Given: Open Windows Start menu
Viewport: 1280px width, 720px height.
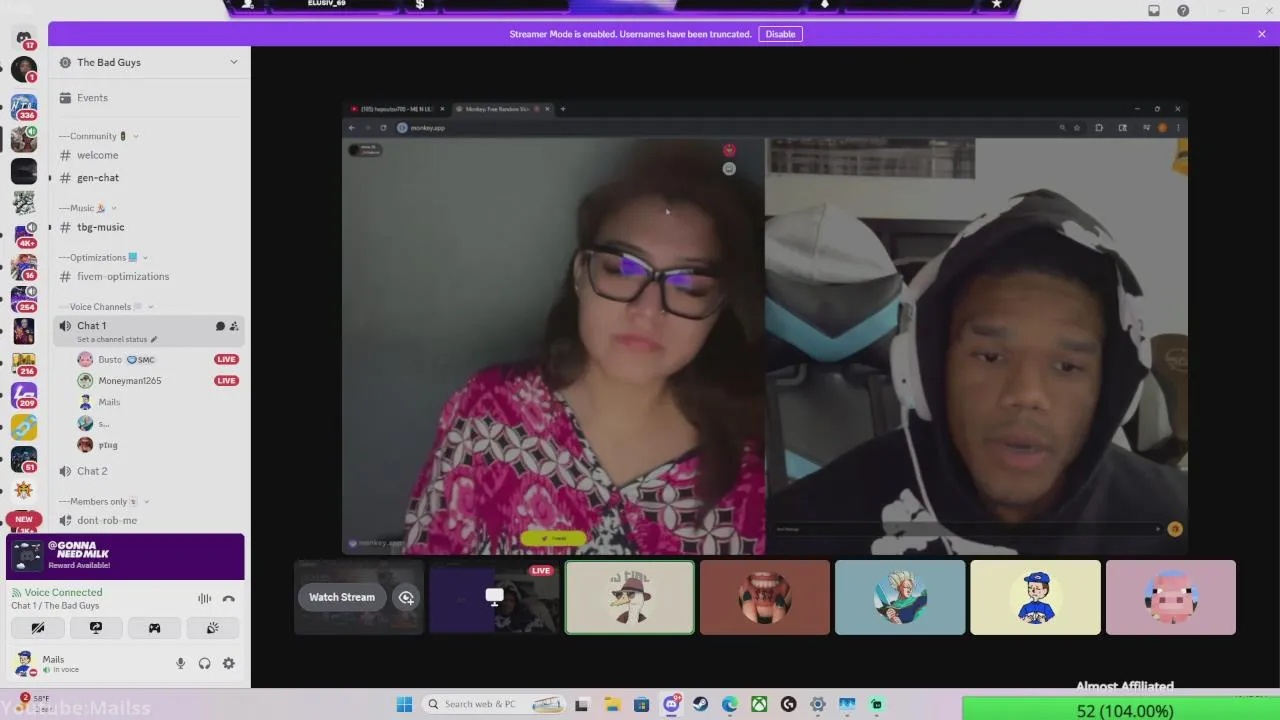Looking at the screenshot, I should point(404,705).
